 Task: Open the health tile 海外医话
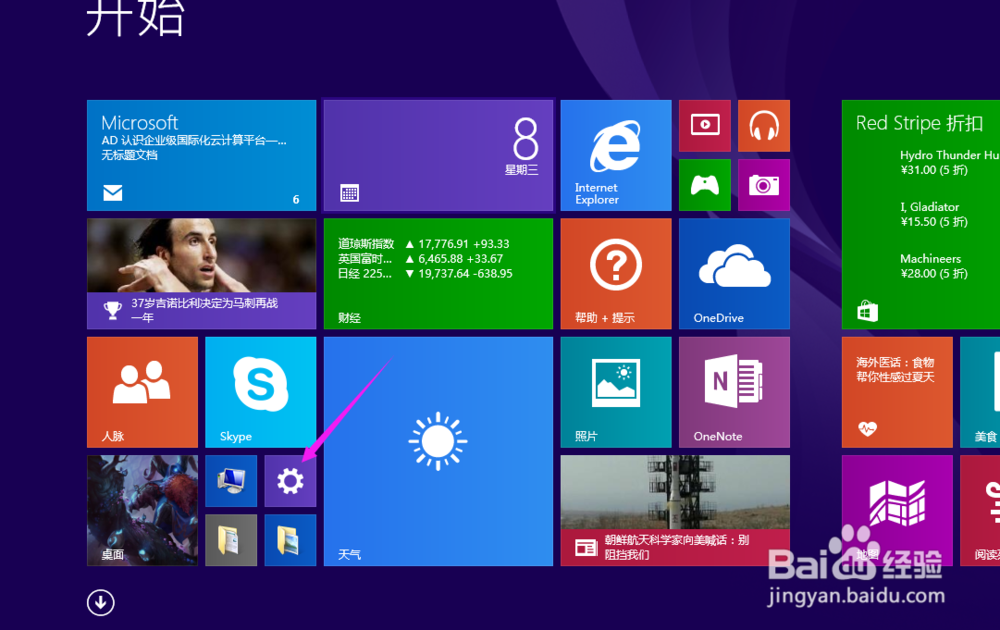click(x=897, y=392)
